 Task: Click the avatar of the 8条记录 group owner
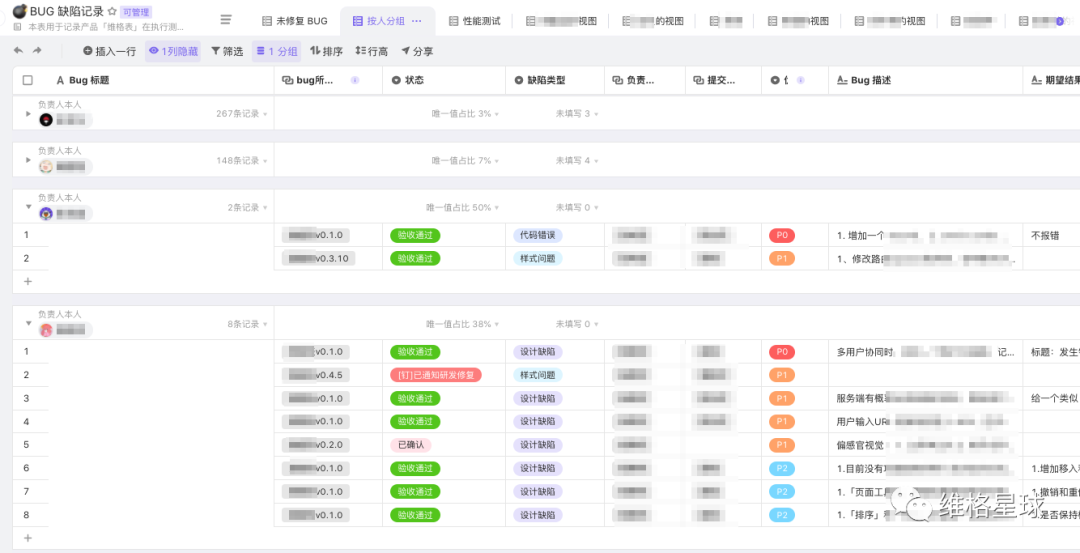(46, 330)
